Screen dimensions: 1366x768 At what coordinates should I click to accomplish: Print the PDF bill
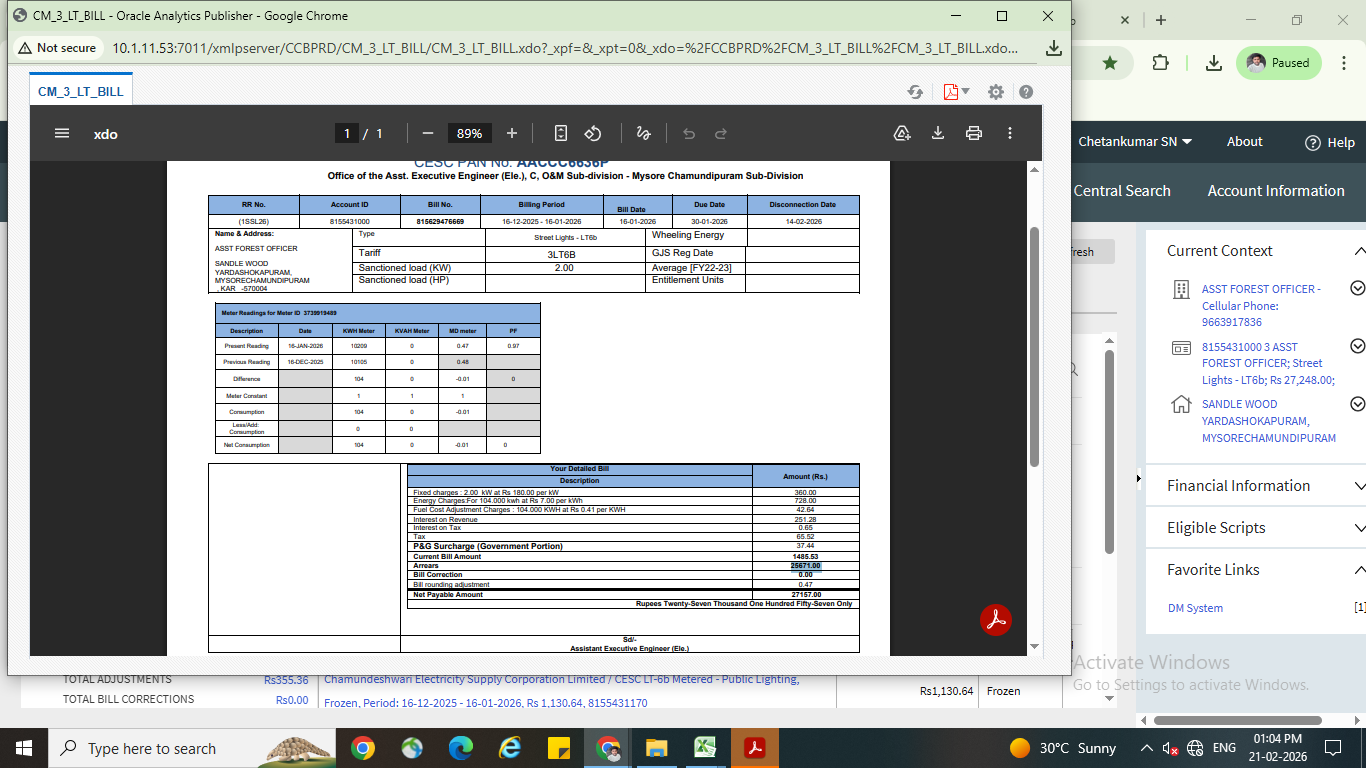click(974, 133)
